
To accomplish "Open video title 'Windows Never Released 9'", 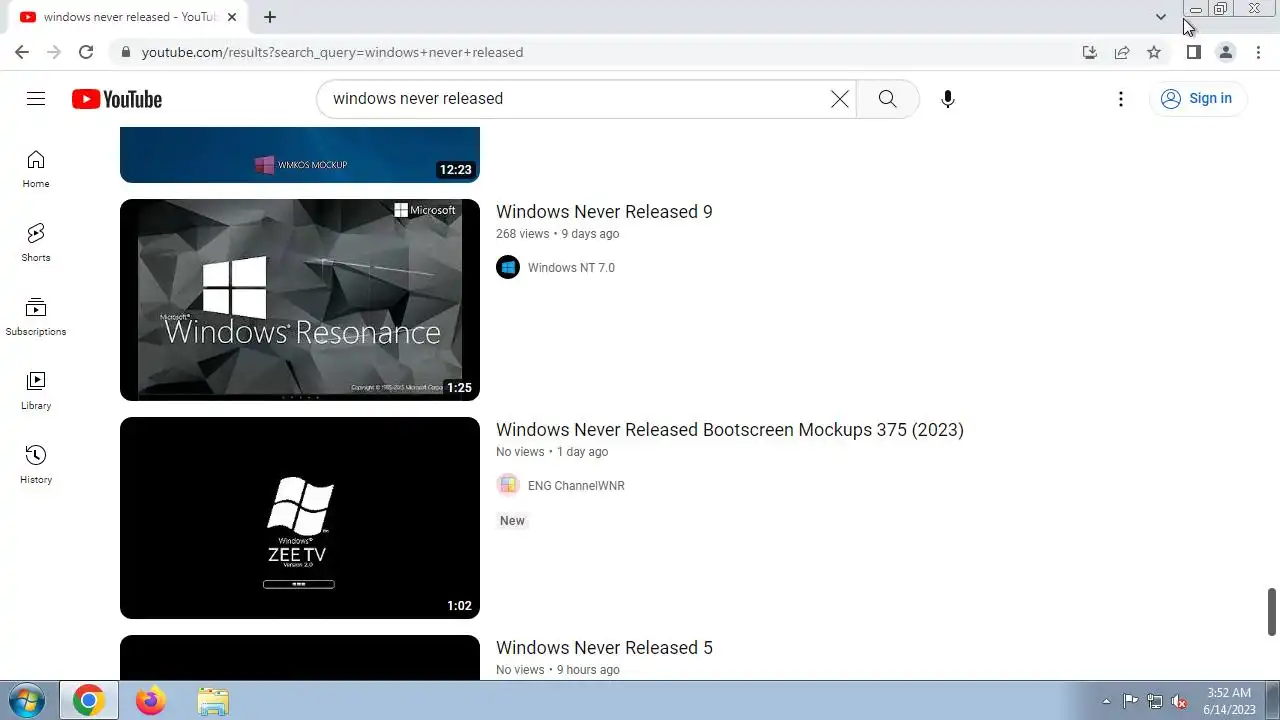I will click(x=604, y=212).
